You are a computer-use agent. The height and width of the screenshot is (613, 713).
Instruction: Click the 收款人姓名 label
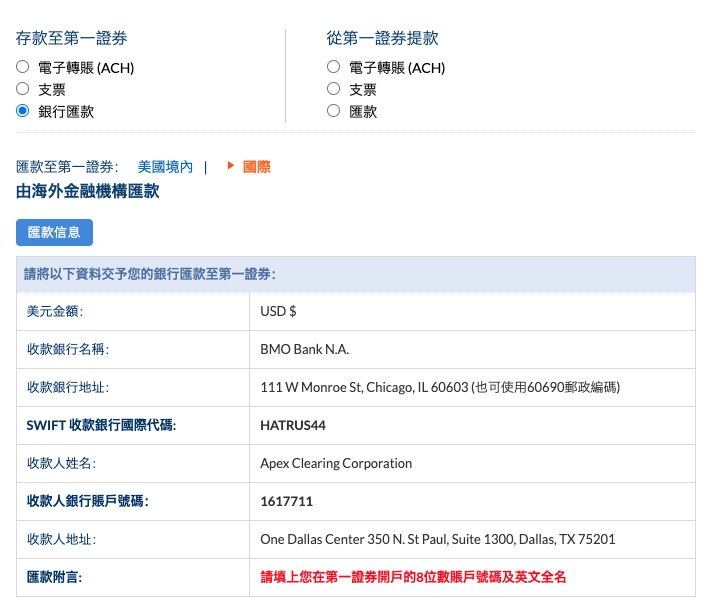61,463
